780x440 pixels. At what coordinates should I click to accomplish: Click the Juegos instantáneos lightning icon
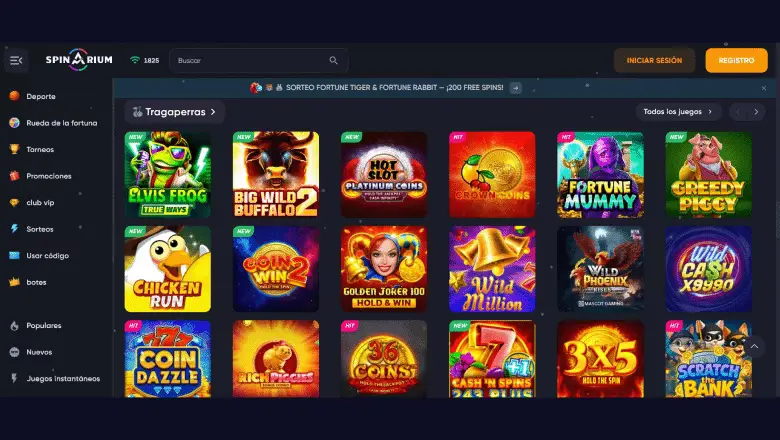(14, 378)
